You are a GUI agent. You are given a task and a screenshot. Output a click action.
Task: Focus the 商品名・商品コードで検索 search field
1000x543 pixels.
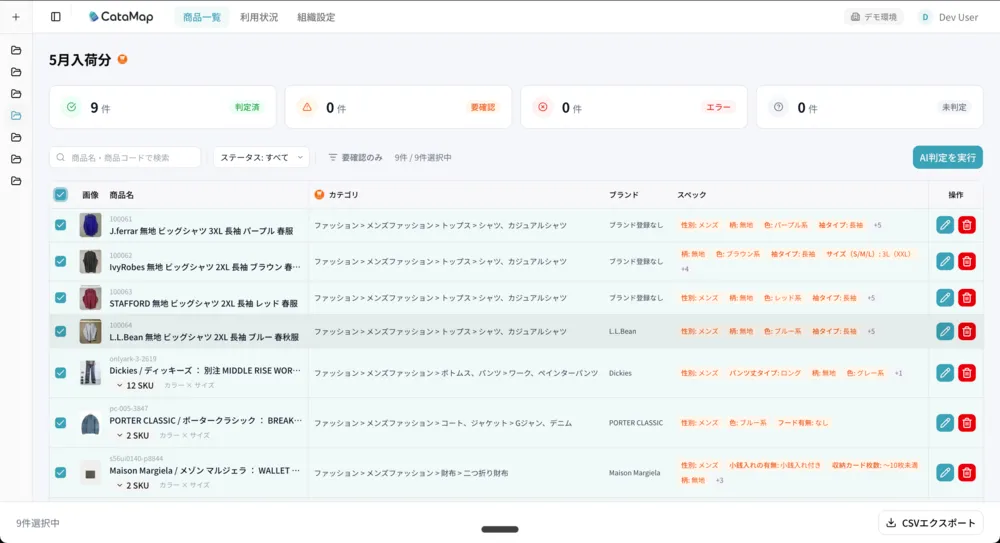point(125,158)
